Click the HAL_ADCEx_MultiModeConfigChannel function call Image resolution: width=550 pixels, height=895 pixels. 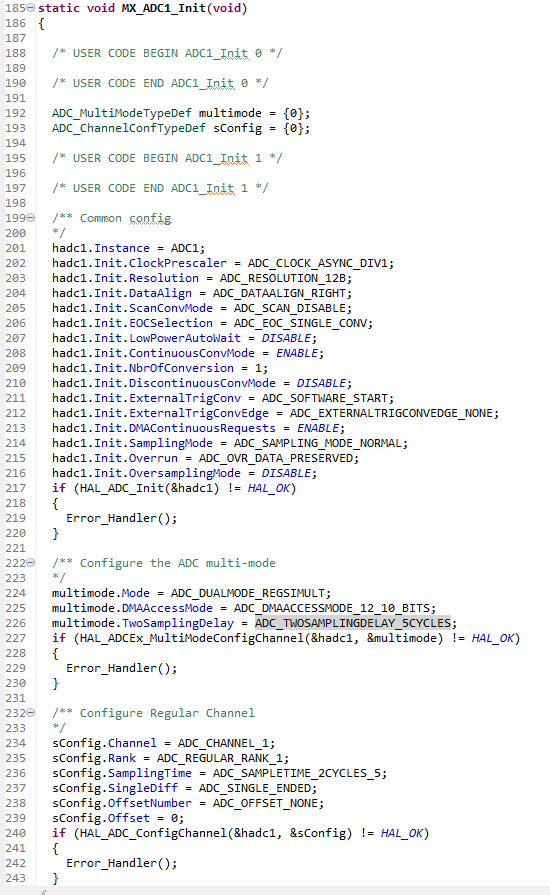tap(192, 638)
